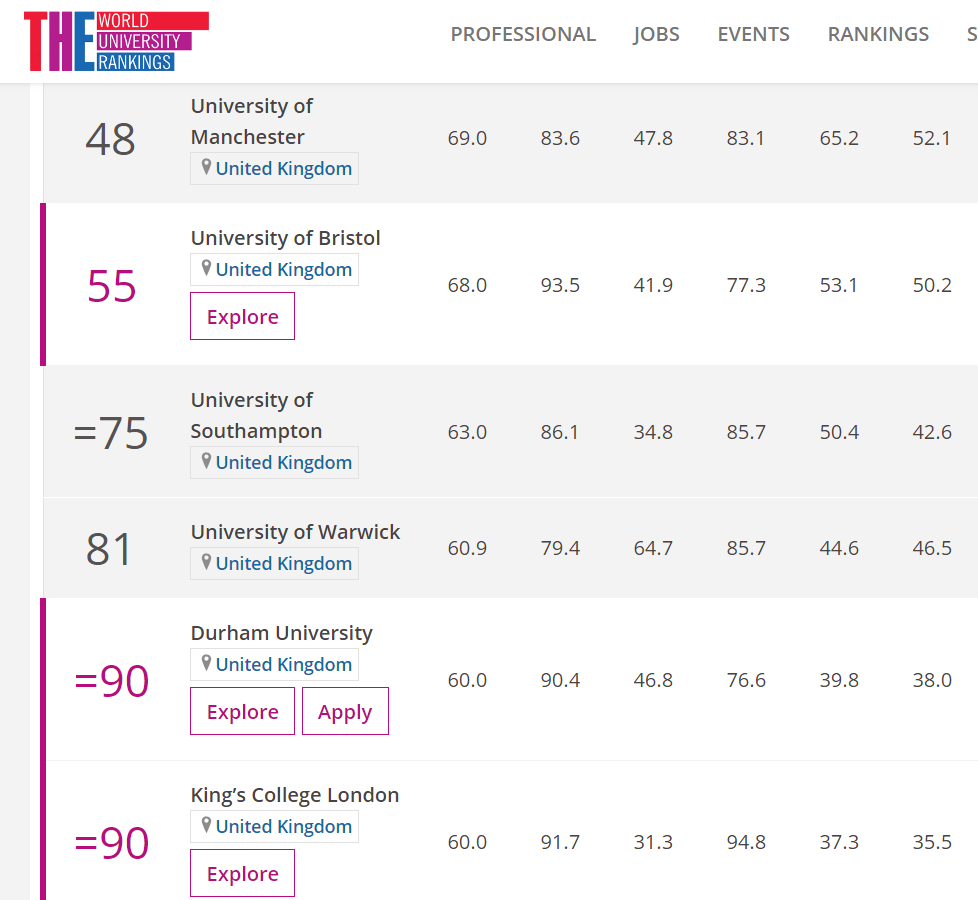Go to the Events menu
Viewport: 978px width, 900px height.
[753, 34]
